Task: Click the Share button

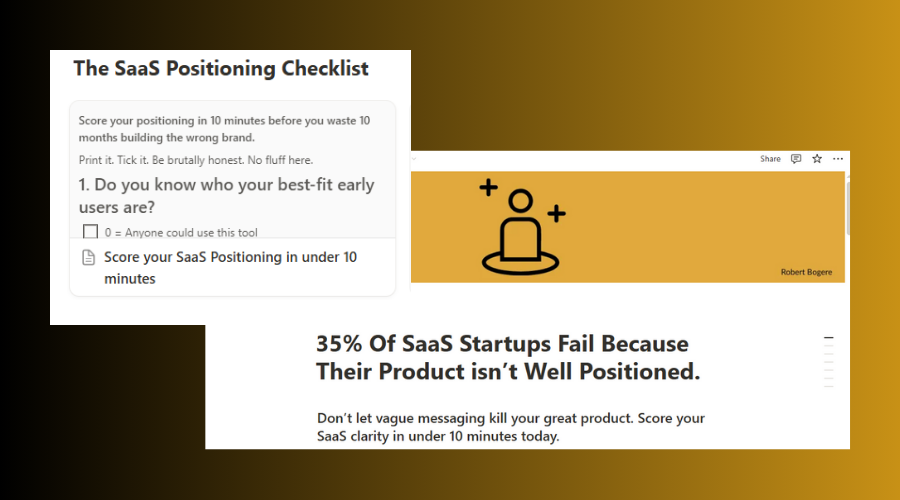Action: click(770, 159)
